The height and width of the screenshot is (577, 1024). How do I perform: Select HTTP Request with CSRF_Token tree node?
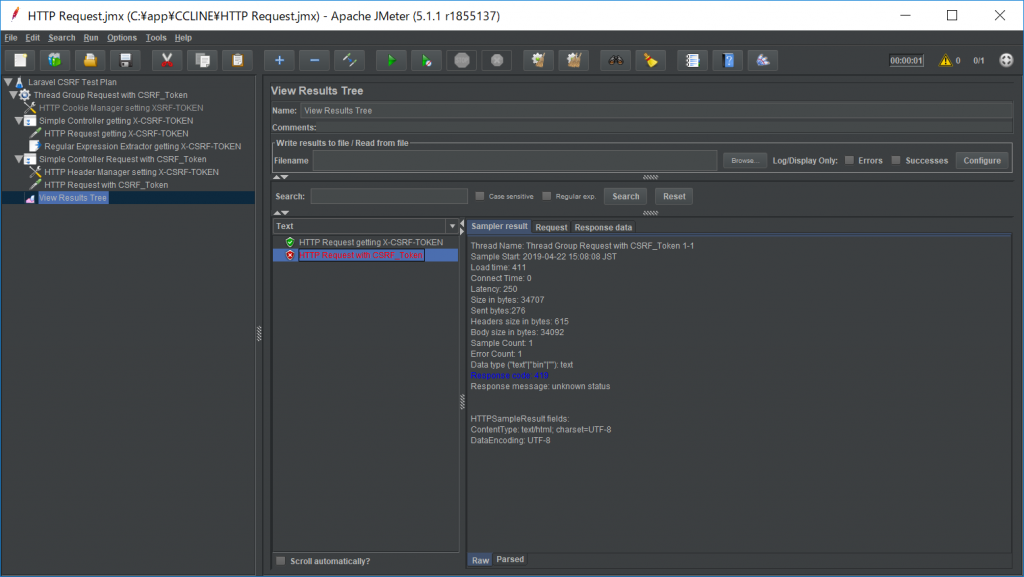[x=106, y=185]
